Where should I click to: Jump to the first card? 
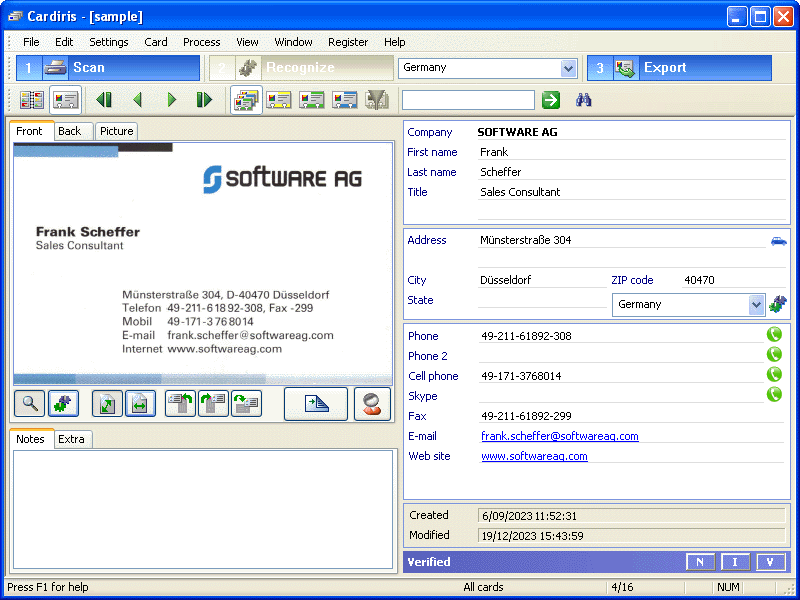tap(104, 100)
